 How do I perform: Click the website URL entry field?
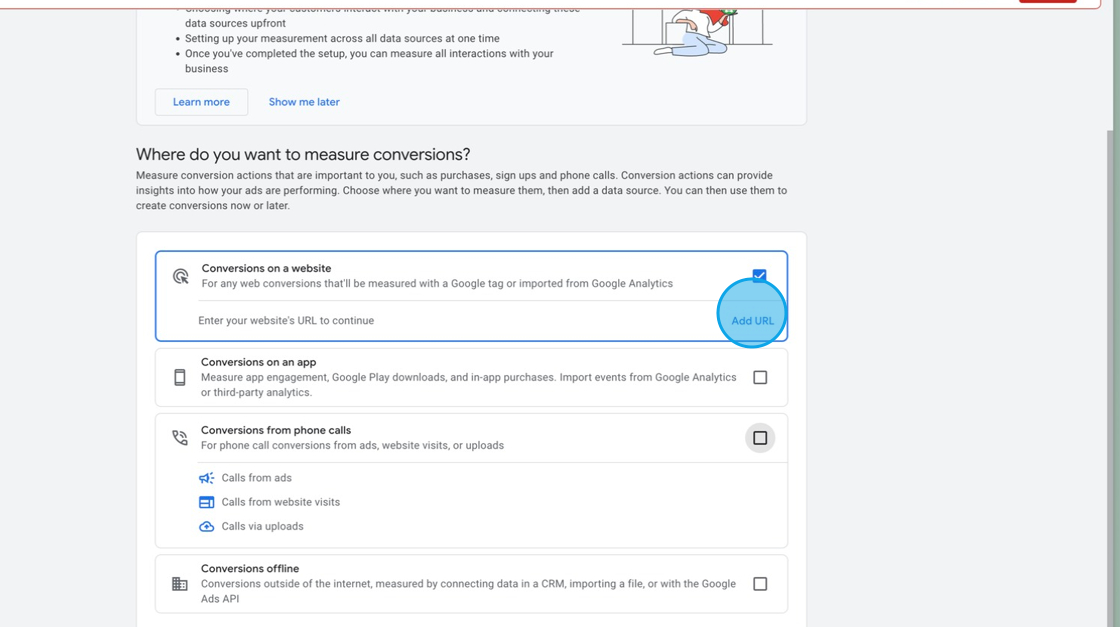coord(400,319)
